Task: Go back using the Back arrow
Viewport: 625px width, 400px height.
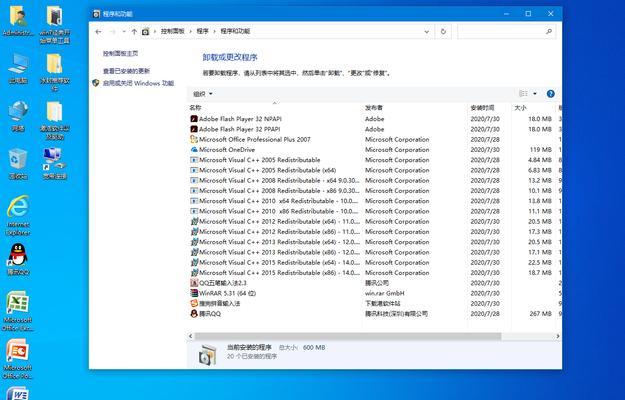Action: (98, 31)
